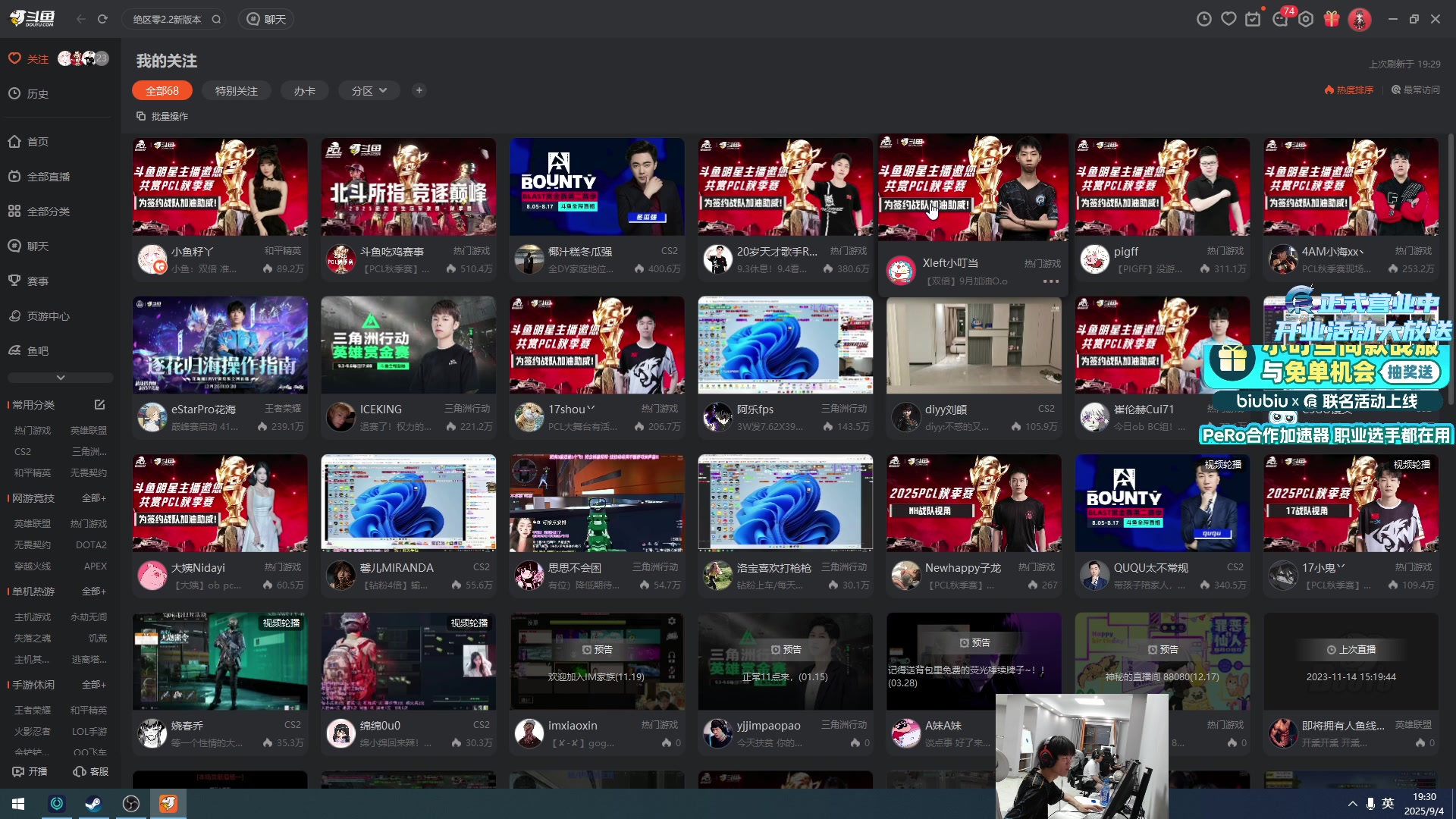Show hidden tray icons caret
The image size is (1456, 819).
tap(1352, 804)
